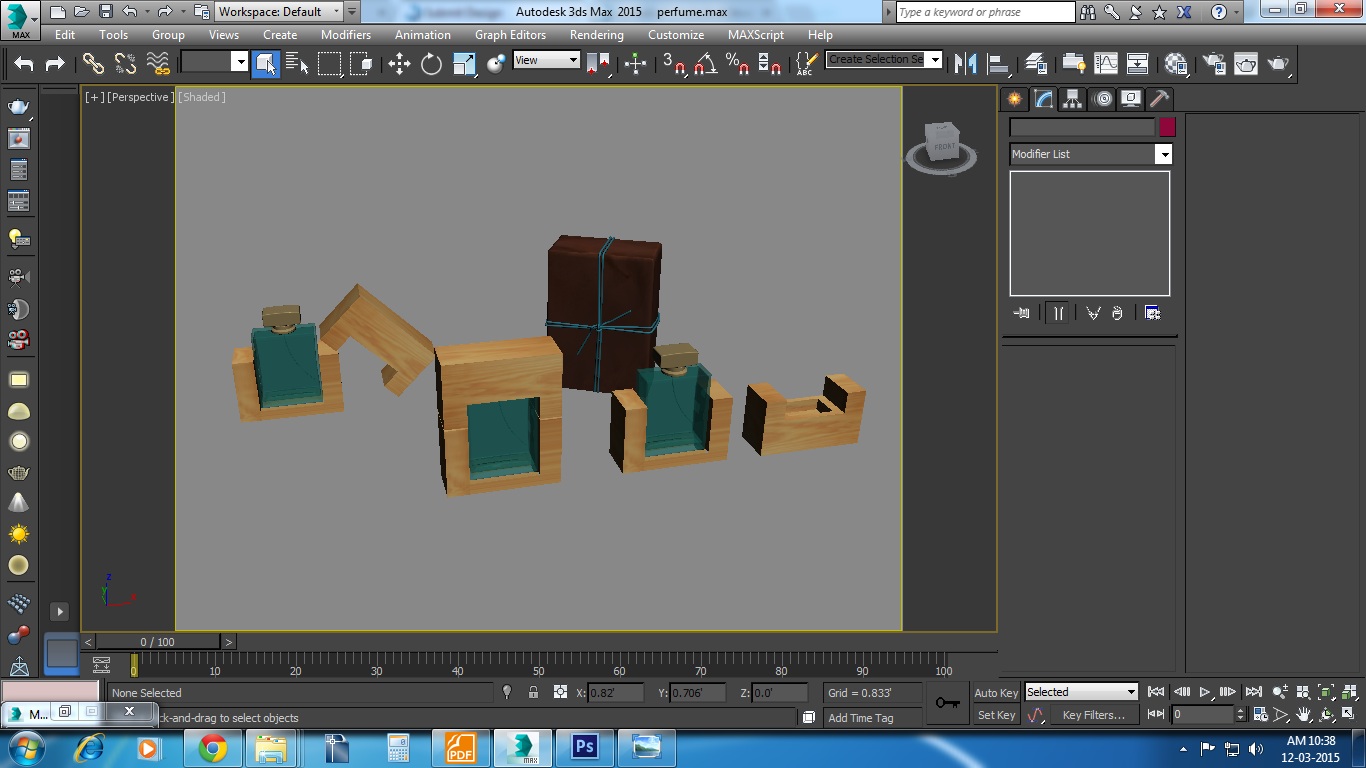Open the Render Setup teapot icon
Image resolution: width=1366 pixels, height=768 pixels.
point(1214,64)
